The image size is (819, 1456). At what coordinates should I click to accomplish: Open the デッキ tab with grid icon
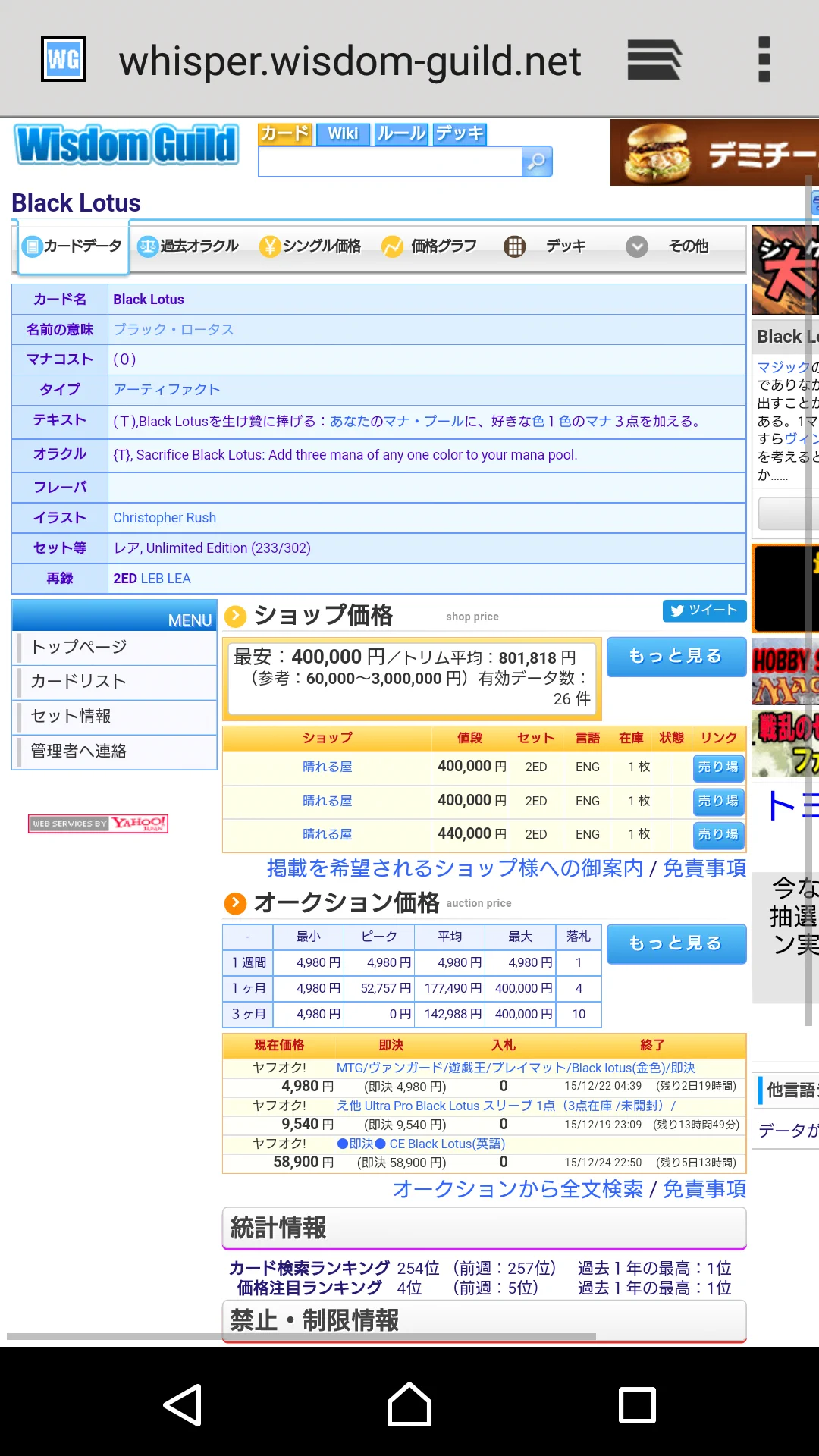545,246
